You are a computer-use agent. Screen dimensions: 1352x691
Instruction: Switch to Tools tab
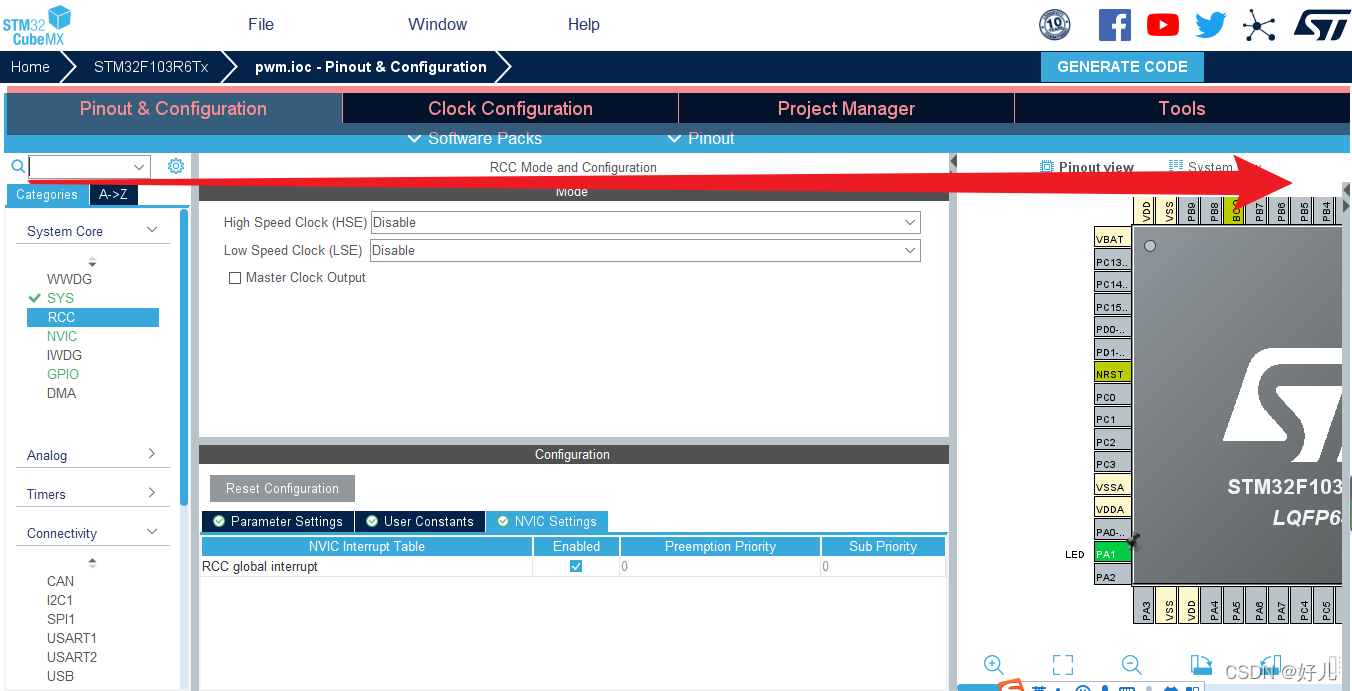[x=1182, y=109]
